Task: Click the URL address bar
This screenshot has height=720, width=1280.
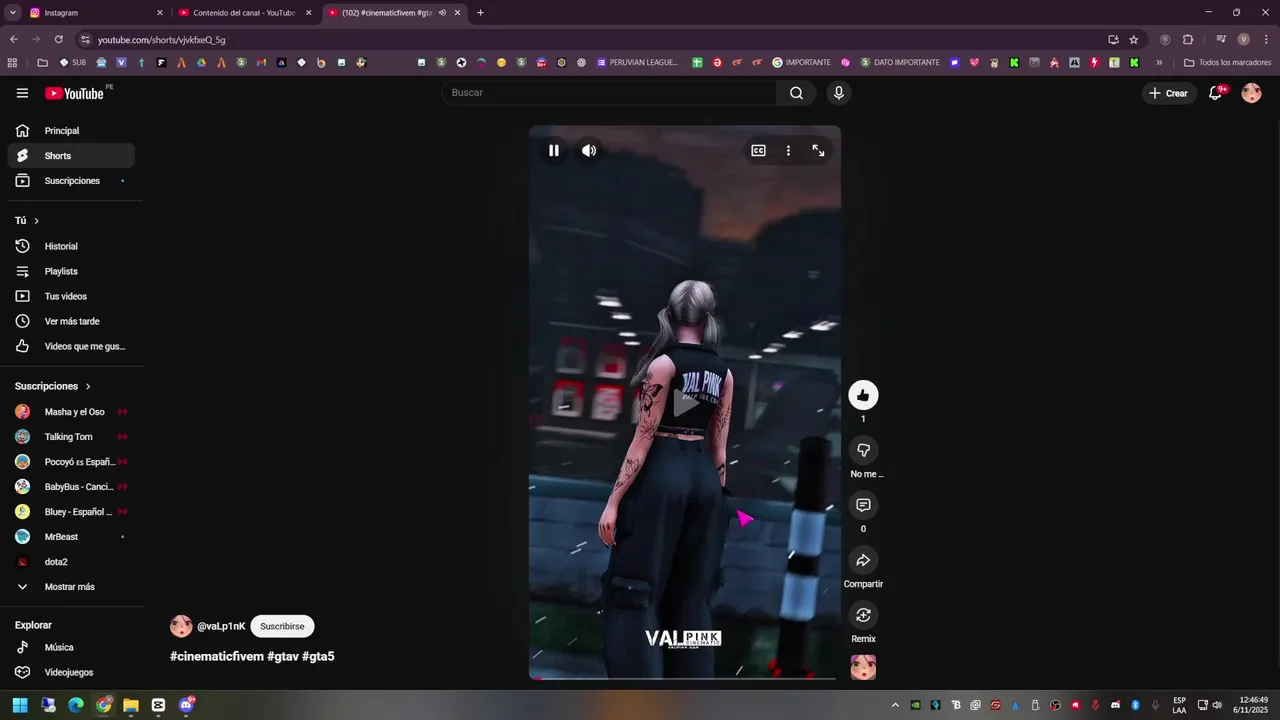Action: (590, 39)
